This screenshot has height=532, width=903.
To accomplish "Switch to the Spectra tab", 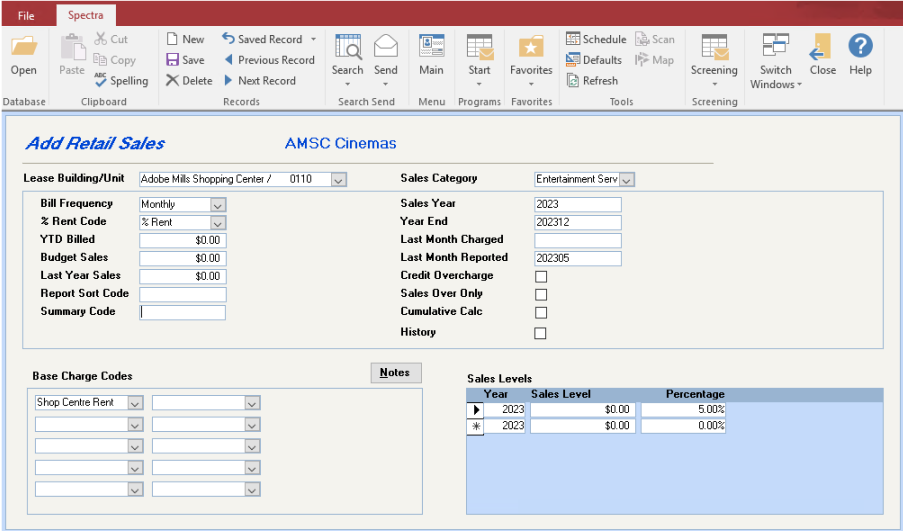I will (x=85, y=16).
